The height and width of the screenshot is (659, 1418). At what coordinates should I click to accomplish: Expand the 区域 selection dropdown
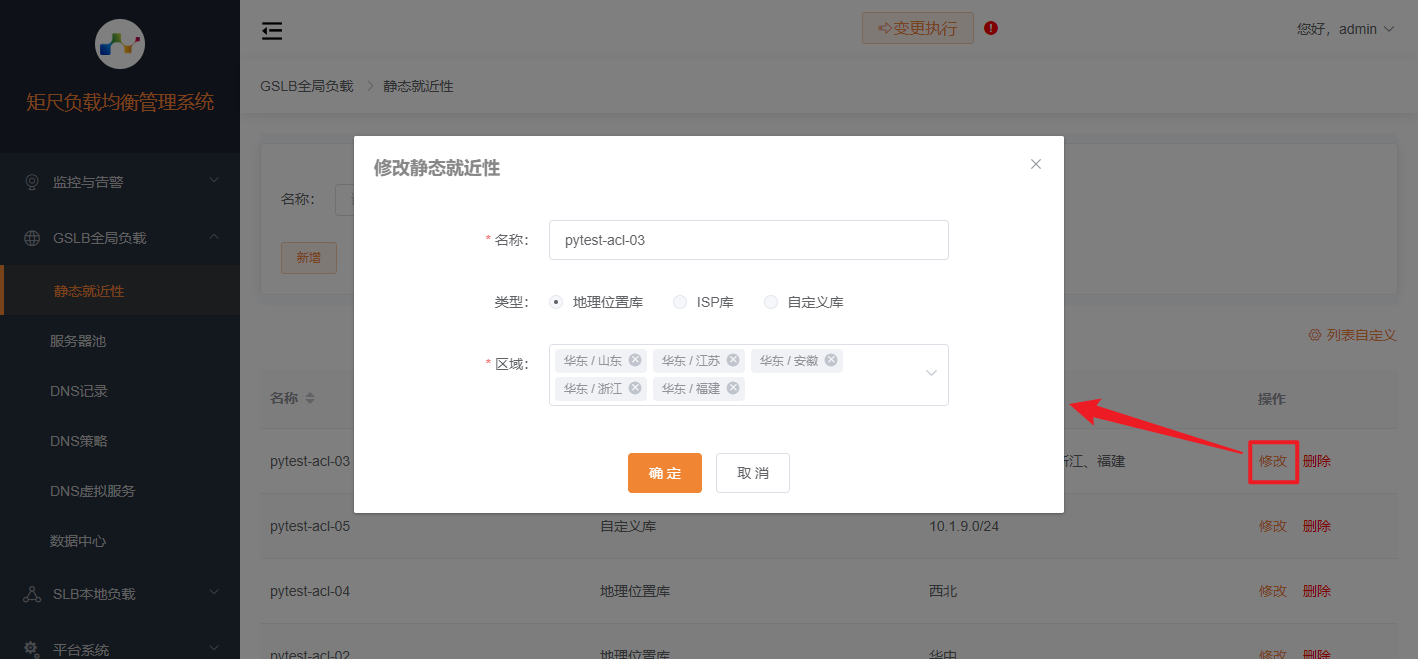pos(930,374)
